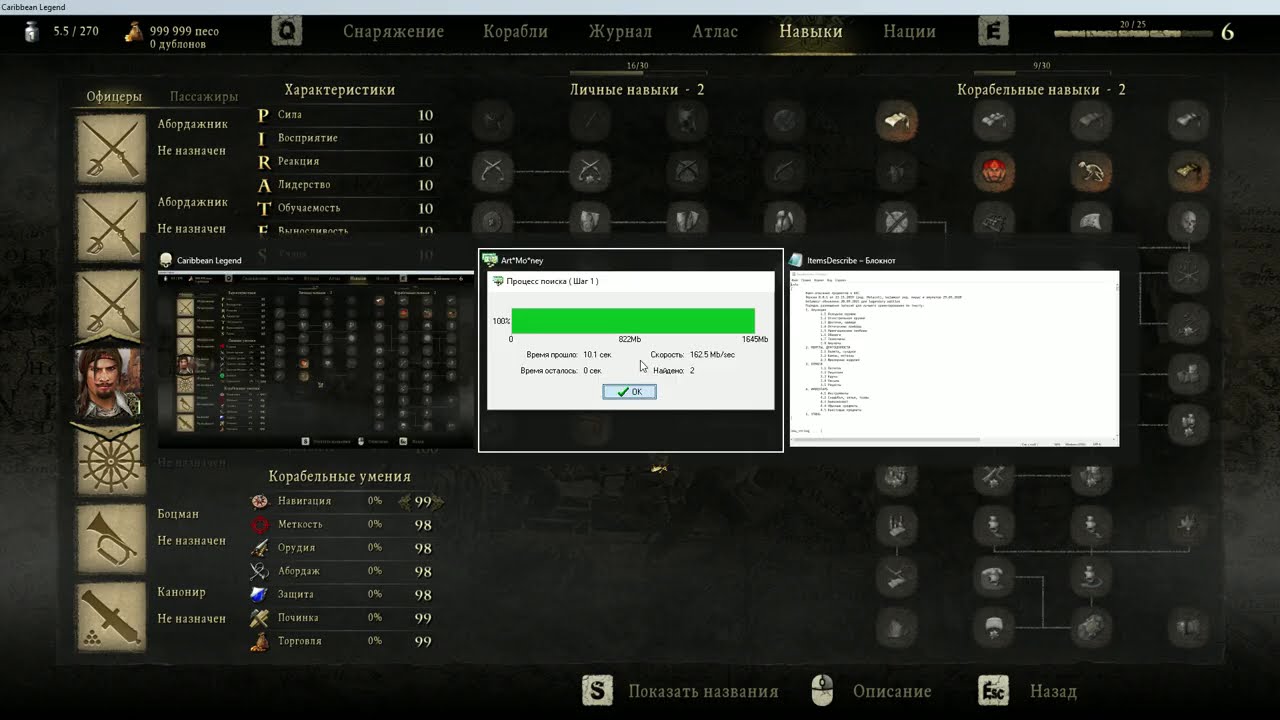Click the Описание mouse-hint button

point(870,691)
